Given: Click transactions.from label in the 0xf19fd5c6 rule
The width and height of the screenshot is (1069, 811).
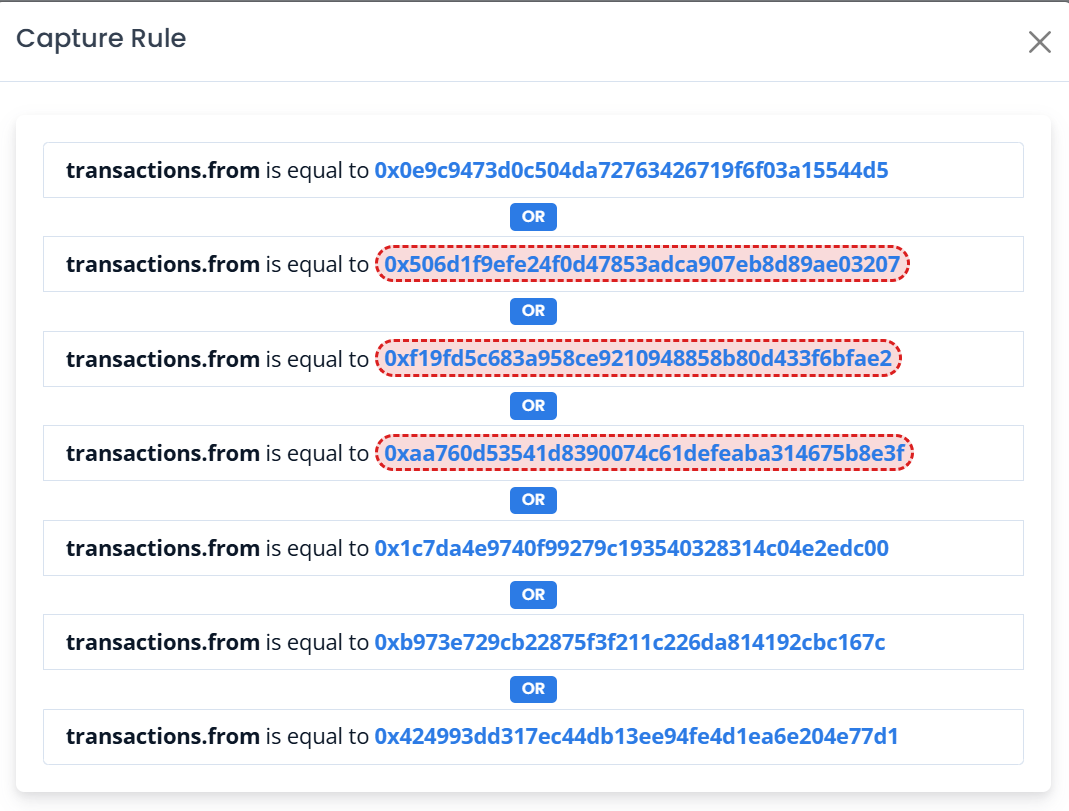Looking at the screenshot, I should 163,359.
